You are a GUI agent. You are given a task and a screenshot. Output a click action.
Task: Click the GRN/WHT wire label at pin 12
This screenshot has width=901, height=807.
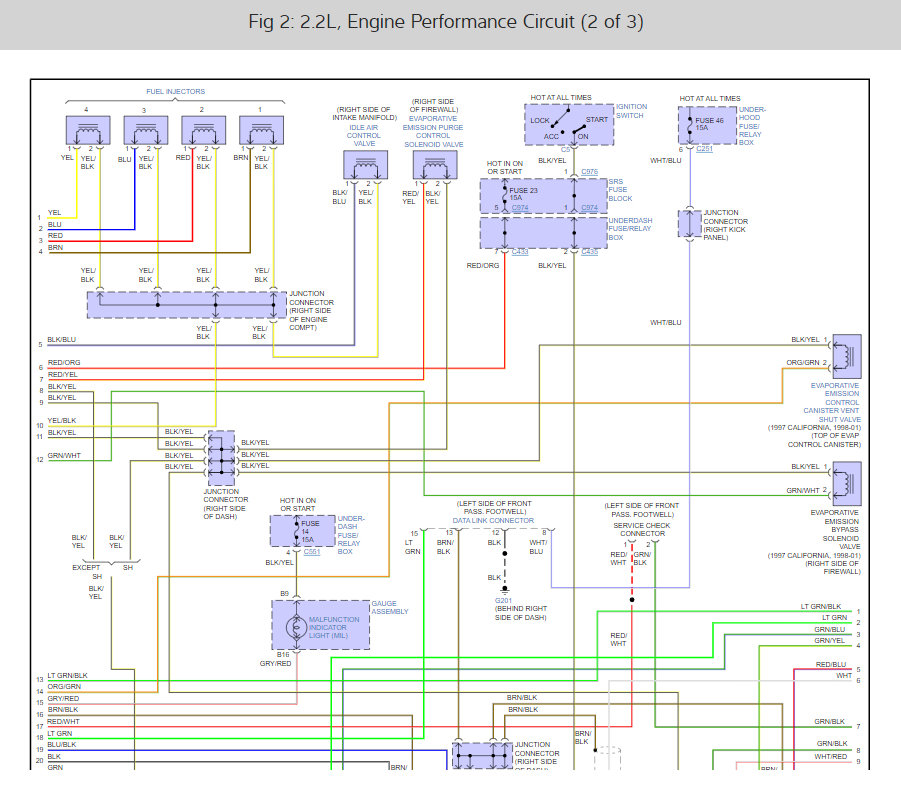[x=64, y=455]
